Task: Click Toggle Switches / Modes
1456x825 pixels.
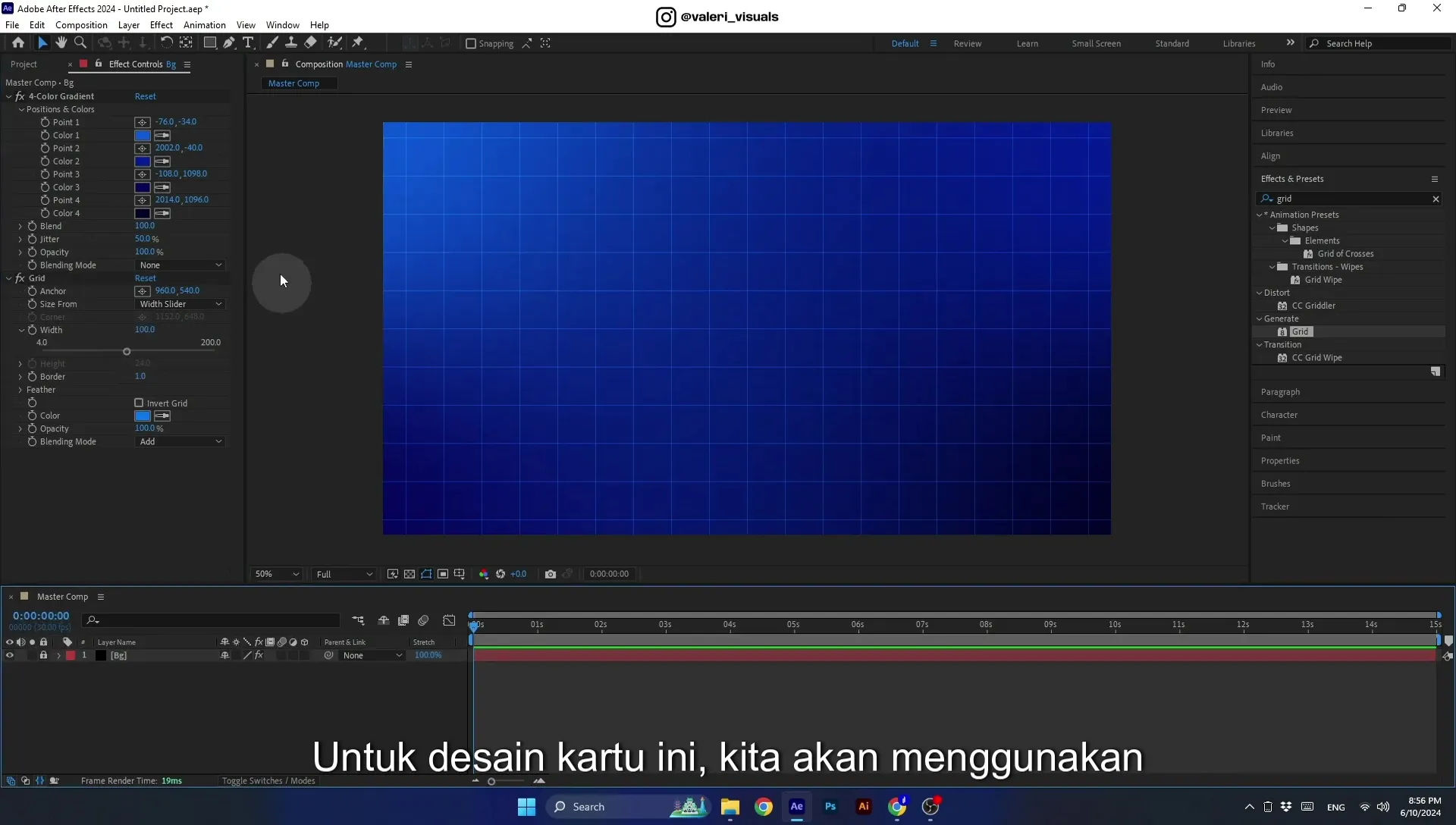Action: pyautogui.click(x=268, y=781)
